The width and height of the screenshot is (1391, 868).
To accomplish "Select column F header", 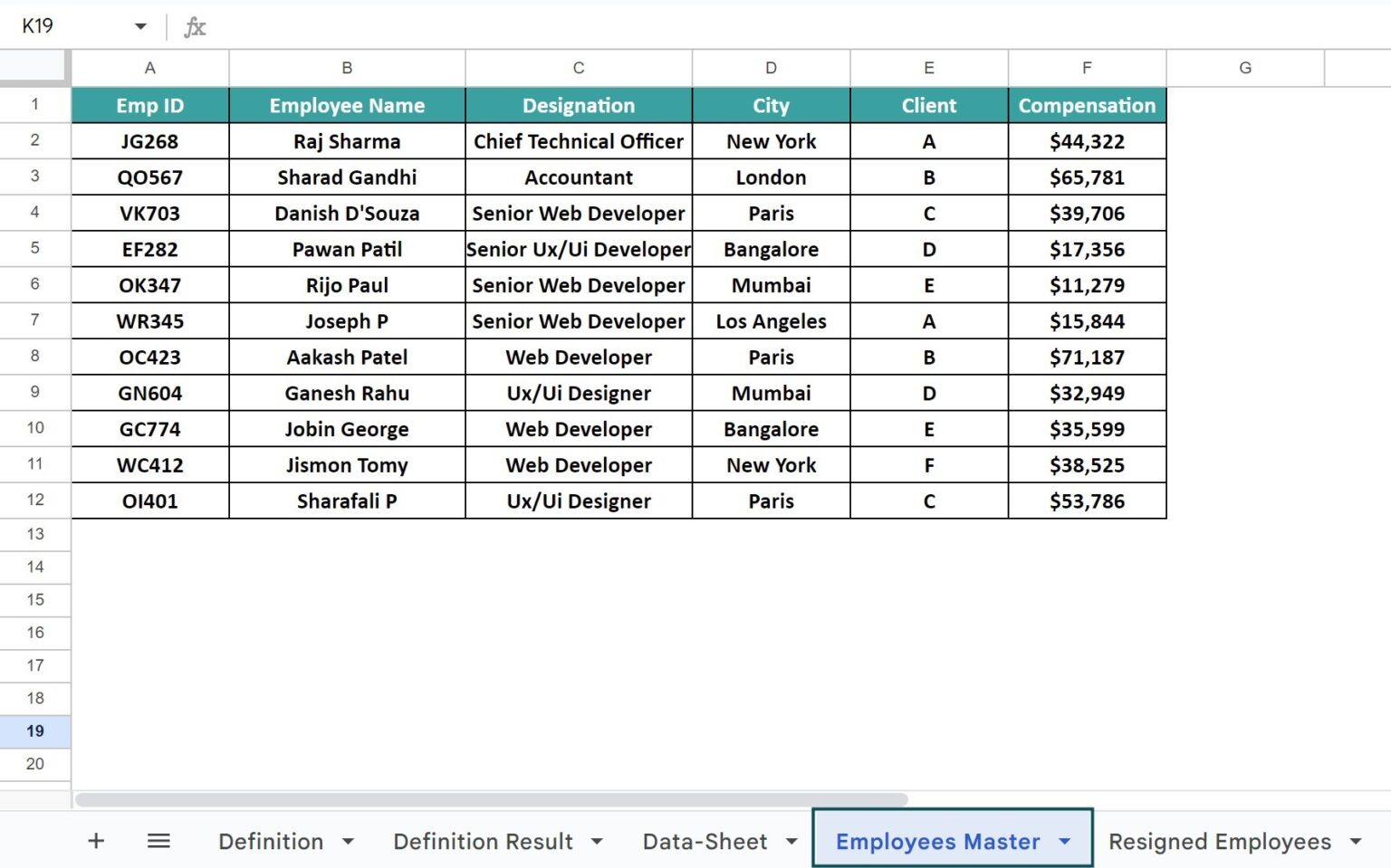I will [1087, 67].
